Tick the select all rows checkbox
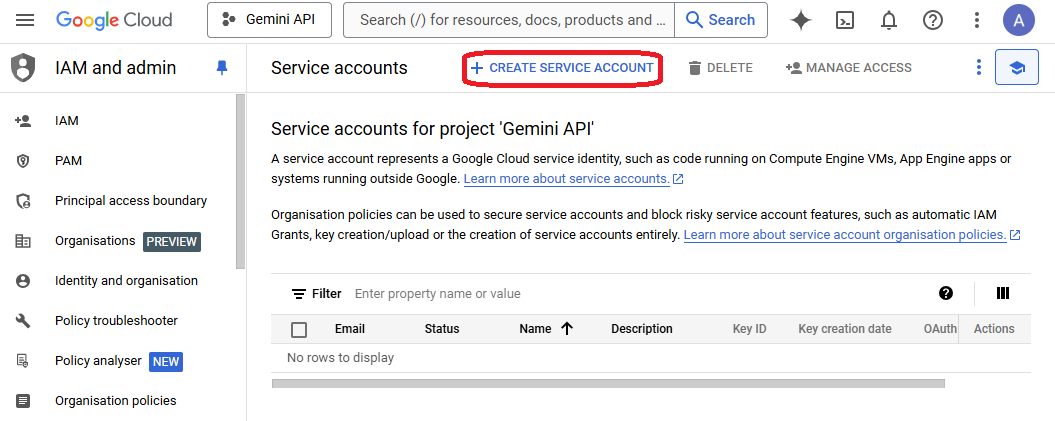The height and width of the screenshot is (421, 1055). [299, 329]
